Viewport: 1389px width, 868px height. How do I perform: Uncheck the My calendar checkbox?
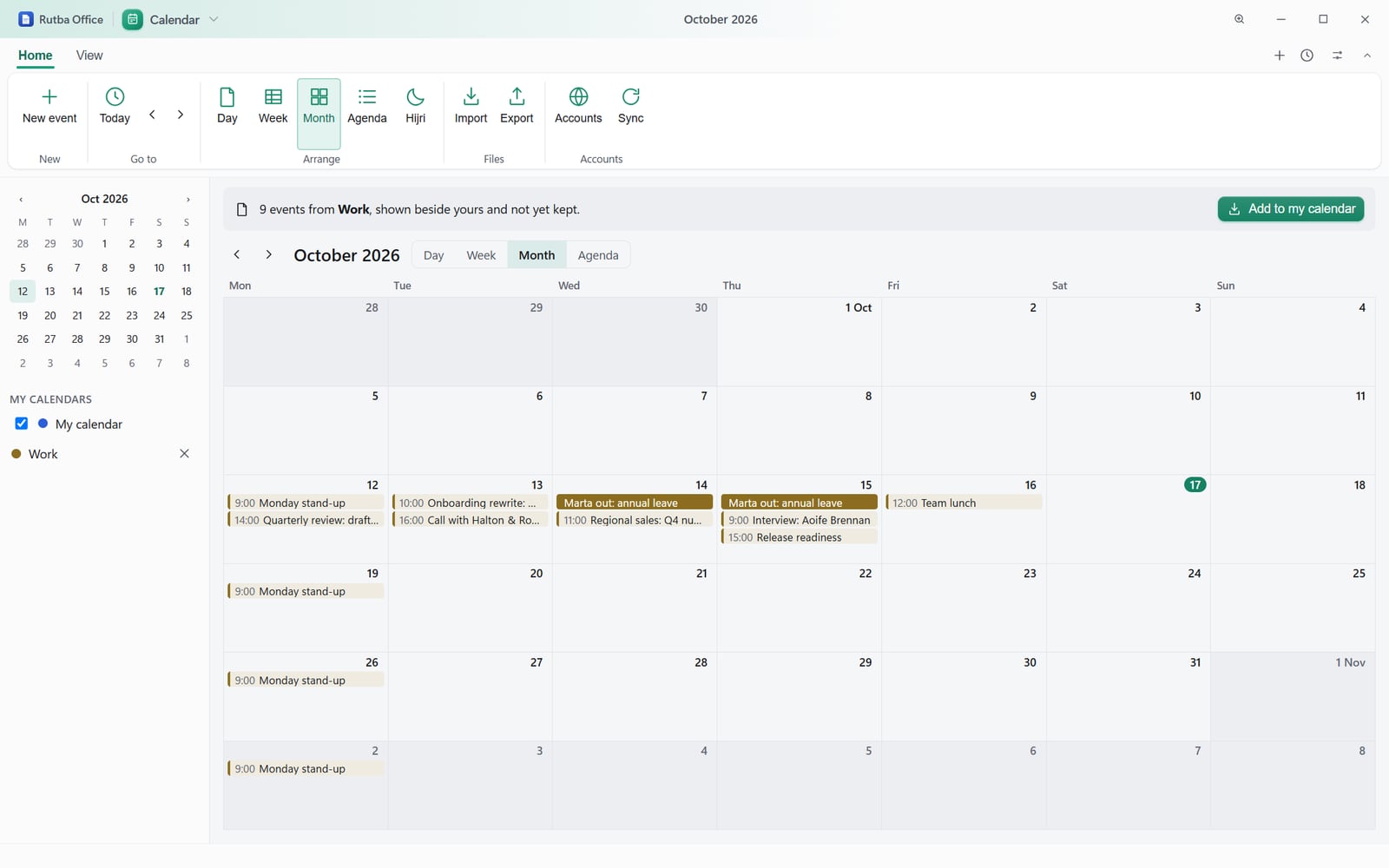[22, 424]
